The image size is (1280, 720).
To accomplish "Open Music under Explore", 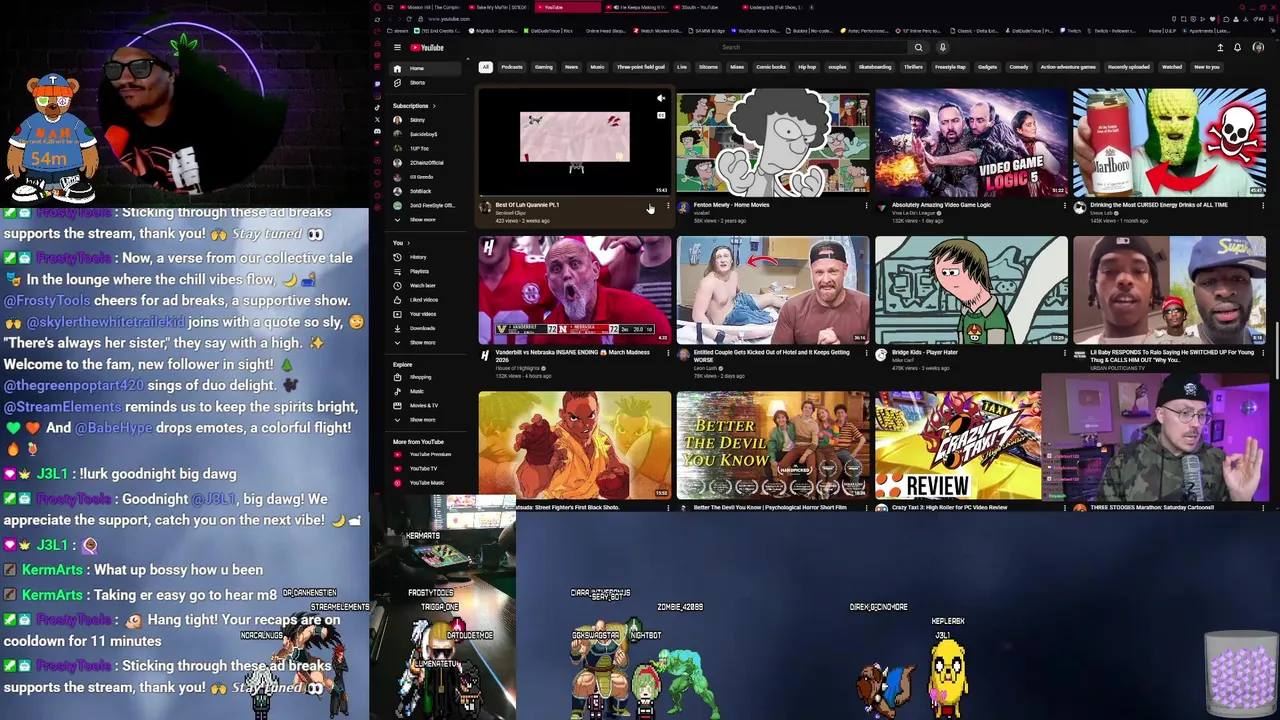I will point(426,391).
